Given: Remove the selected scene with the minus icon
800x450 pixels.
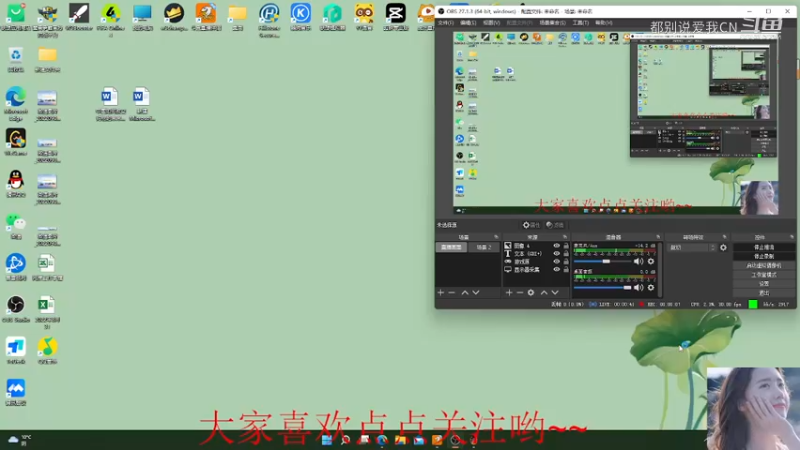Looking at the screenshot, I should tap(452, 292).
